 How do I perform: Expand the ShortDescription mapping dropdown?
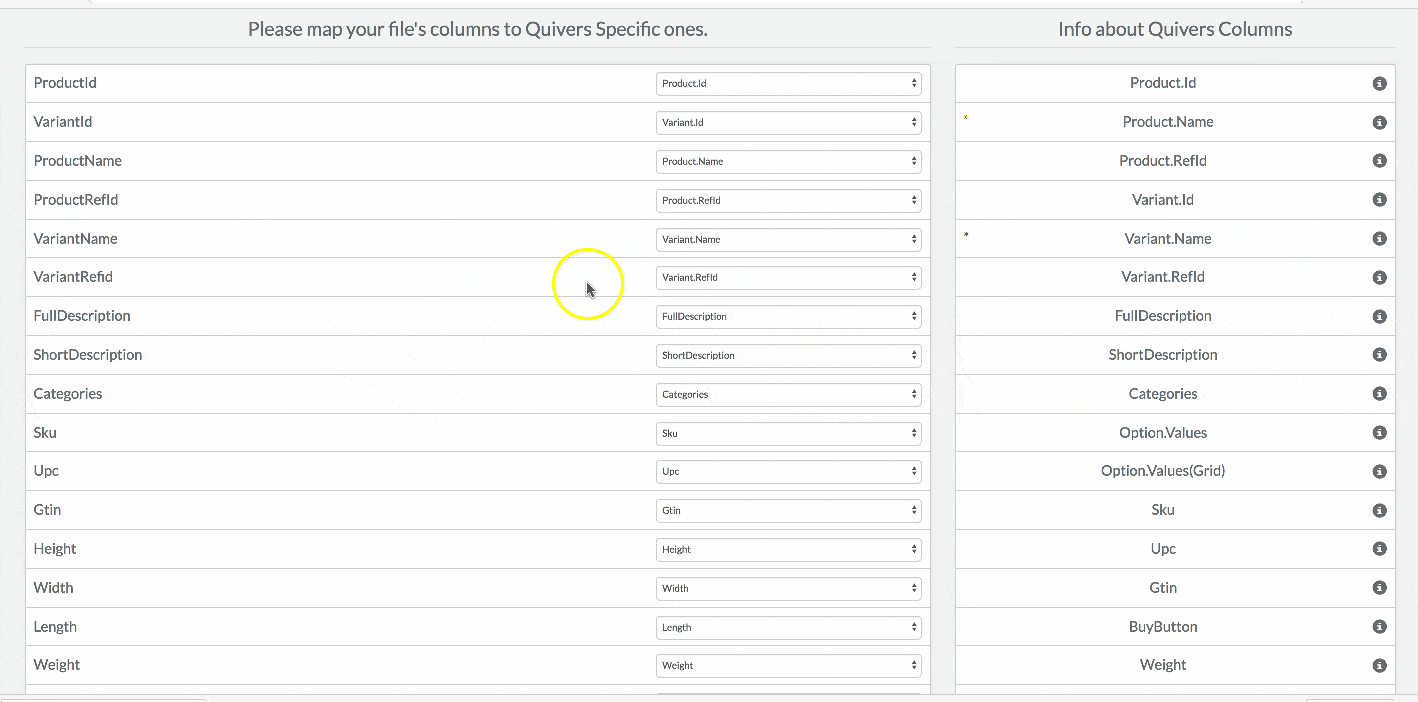(x=788, y=355)
